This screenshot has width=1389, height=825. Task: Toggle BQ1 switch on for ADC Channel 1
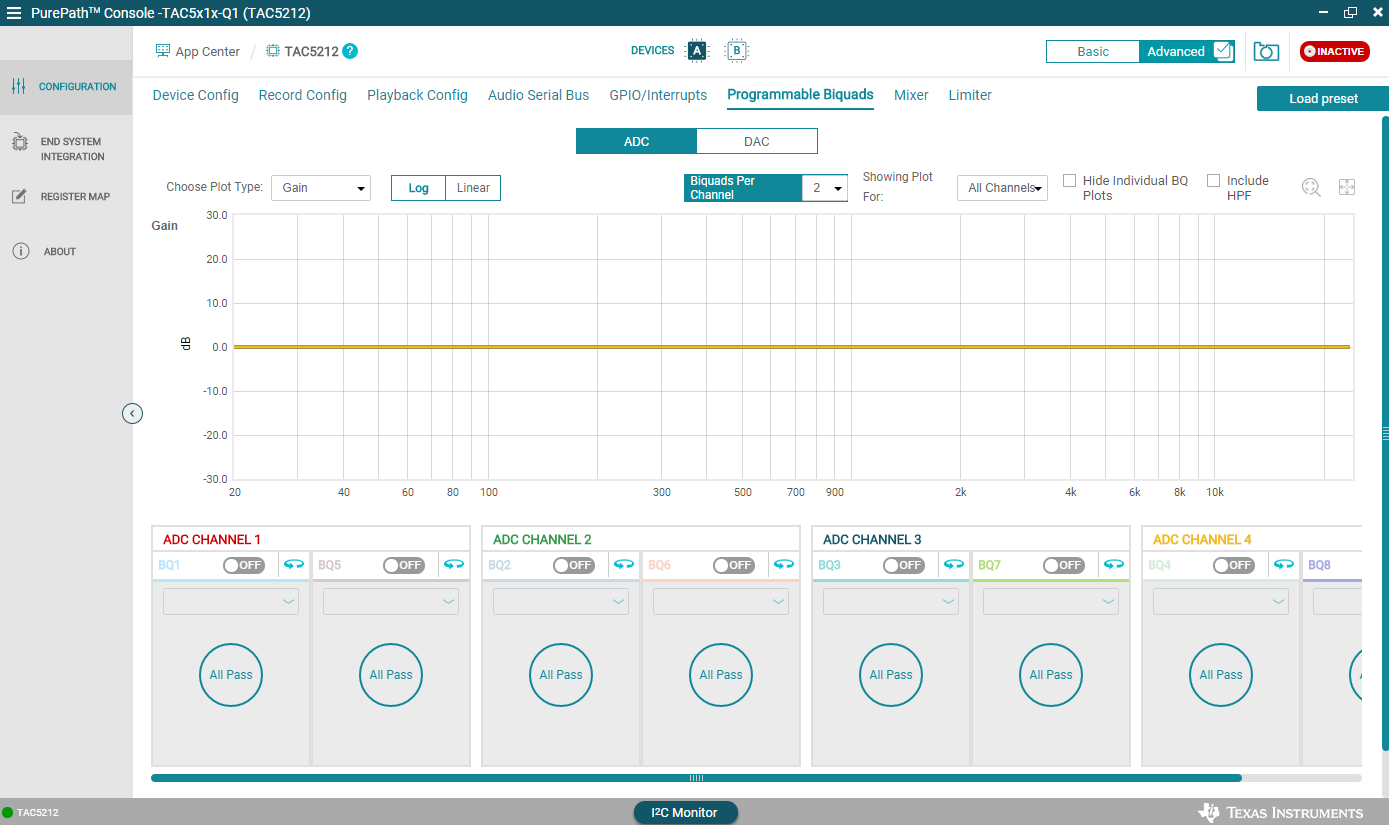coord(243,565)
